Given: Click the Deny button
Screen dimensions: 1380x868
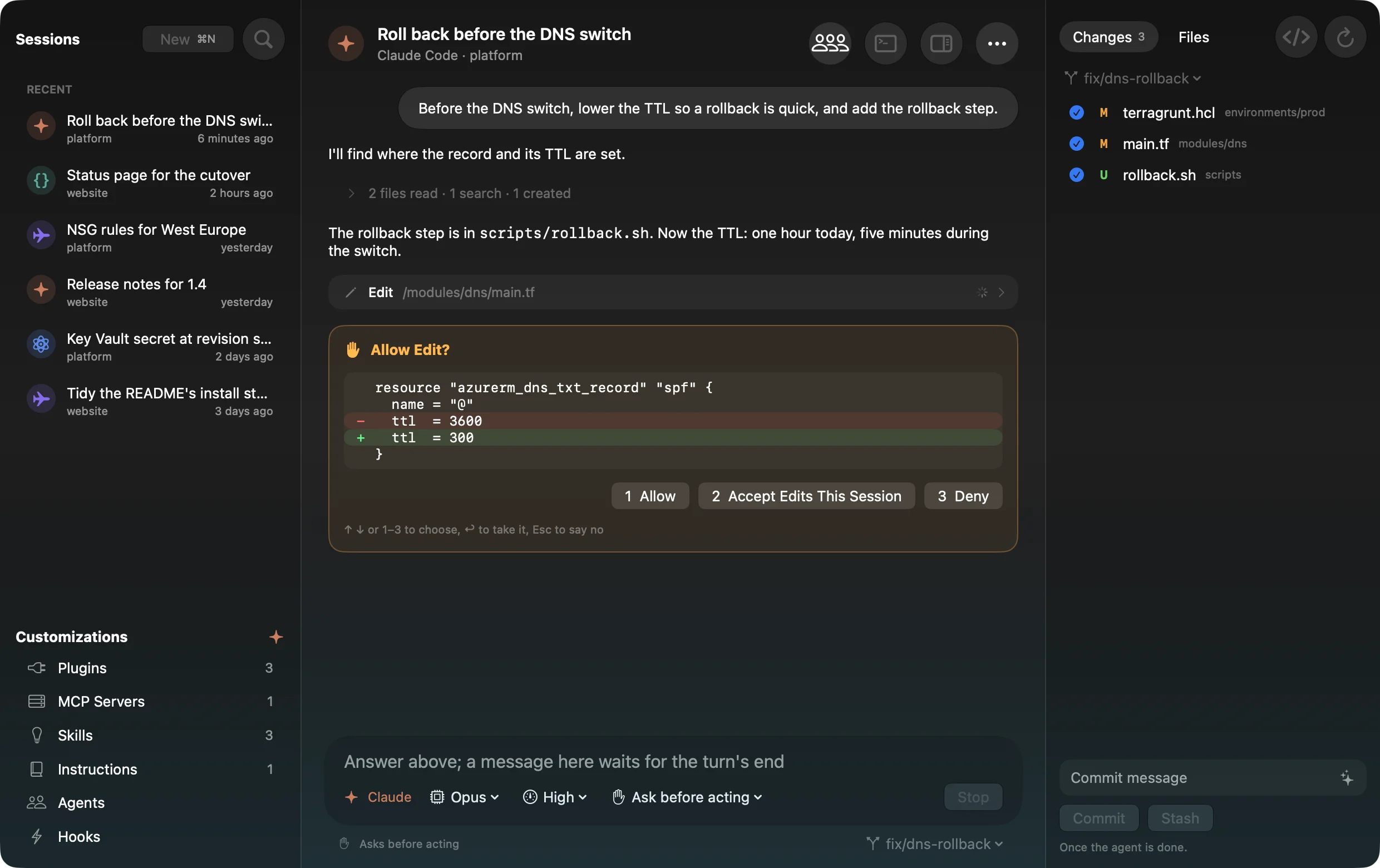Looking at the screenshot, I should [963, 496].
